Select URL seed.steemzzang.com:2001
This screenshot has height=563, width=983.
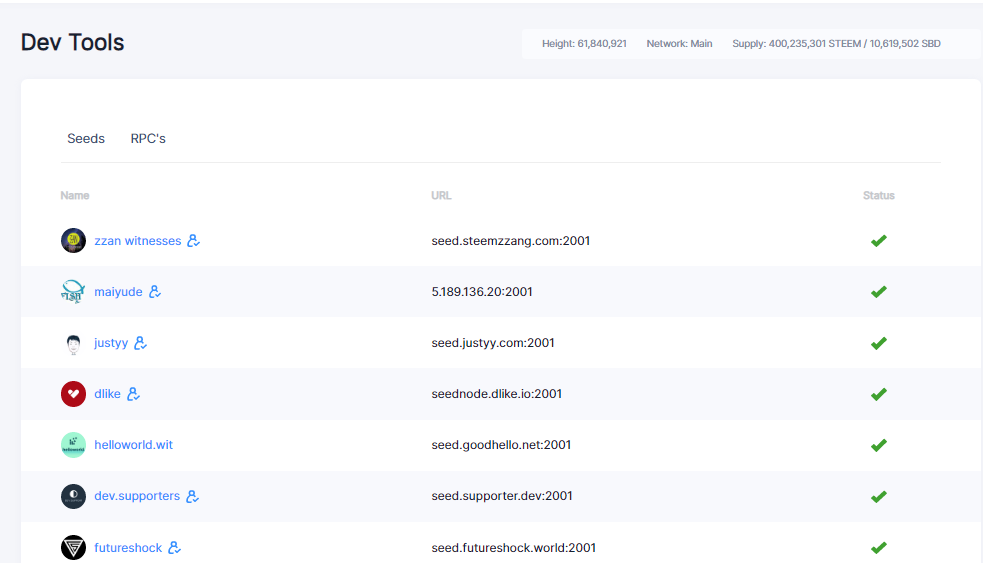point(510,241)
